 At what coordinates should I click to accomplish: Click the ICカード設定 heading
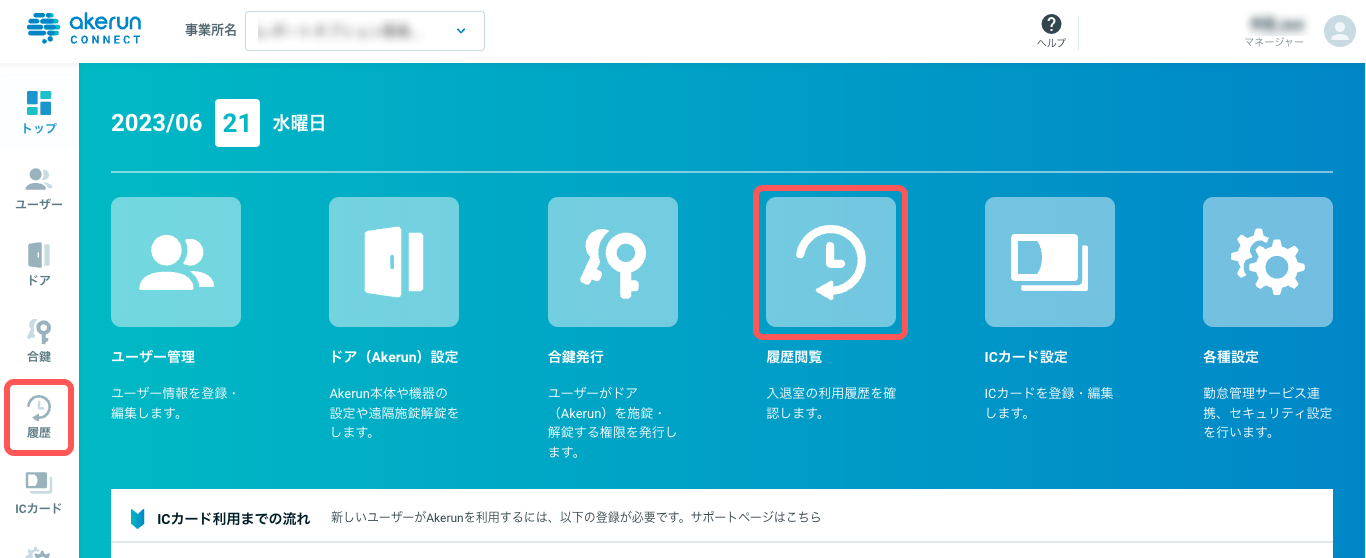pyautogui.click(x=1026, y=357)
